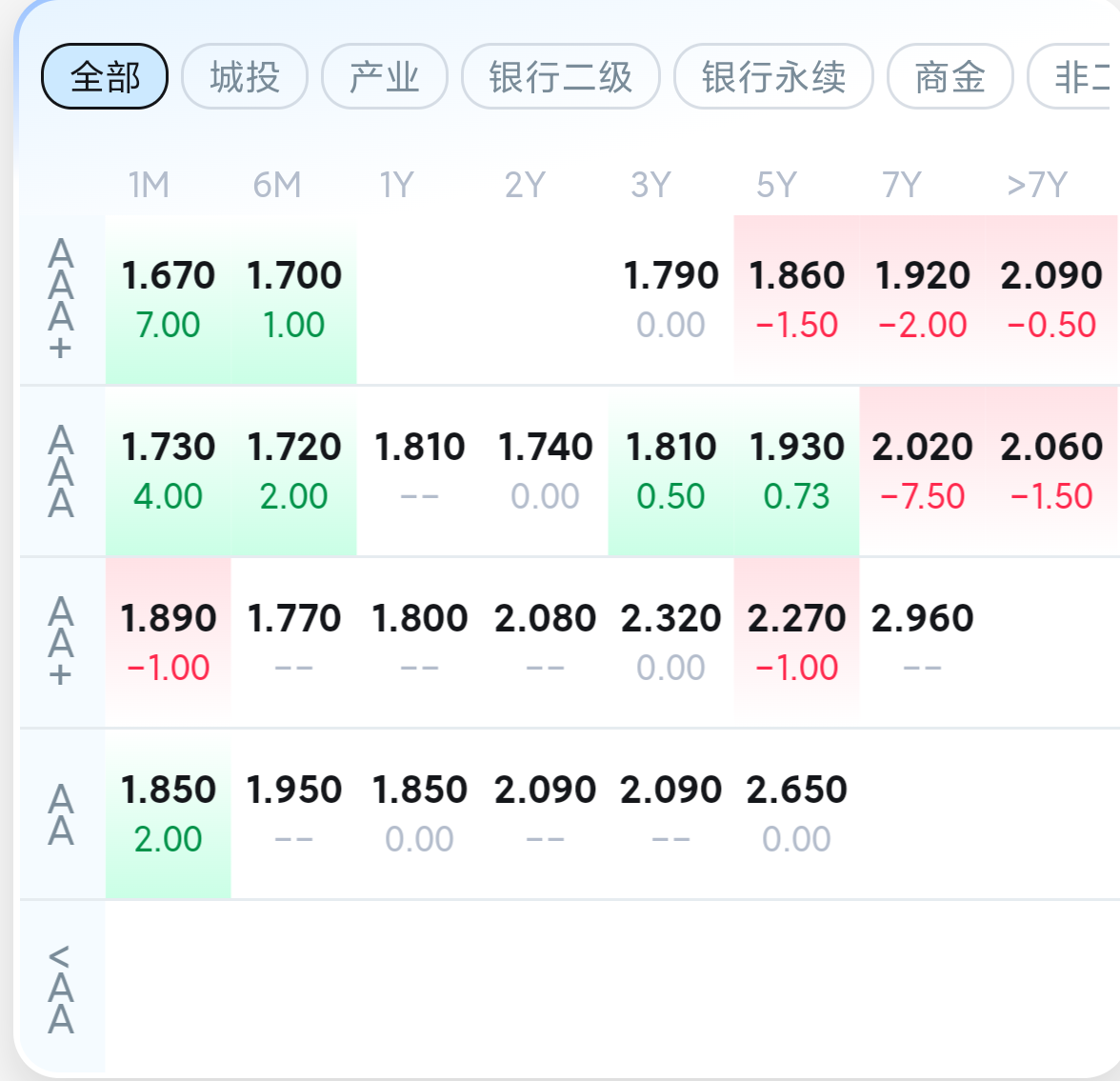1120x1081 pixels.
Task: Click the AAA+ 1M cell 1.670
Action: tap(168, 299)
